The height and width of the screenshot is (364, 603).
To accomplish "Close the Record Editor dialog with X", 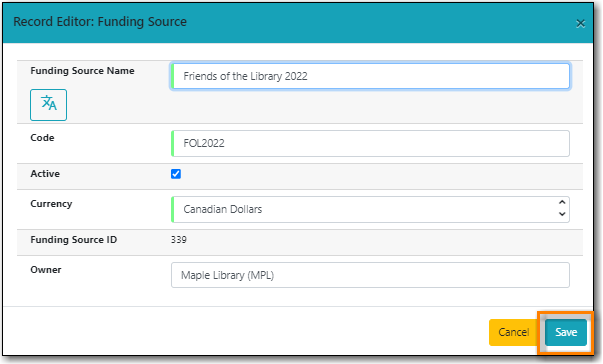I will point(580,24).
